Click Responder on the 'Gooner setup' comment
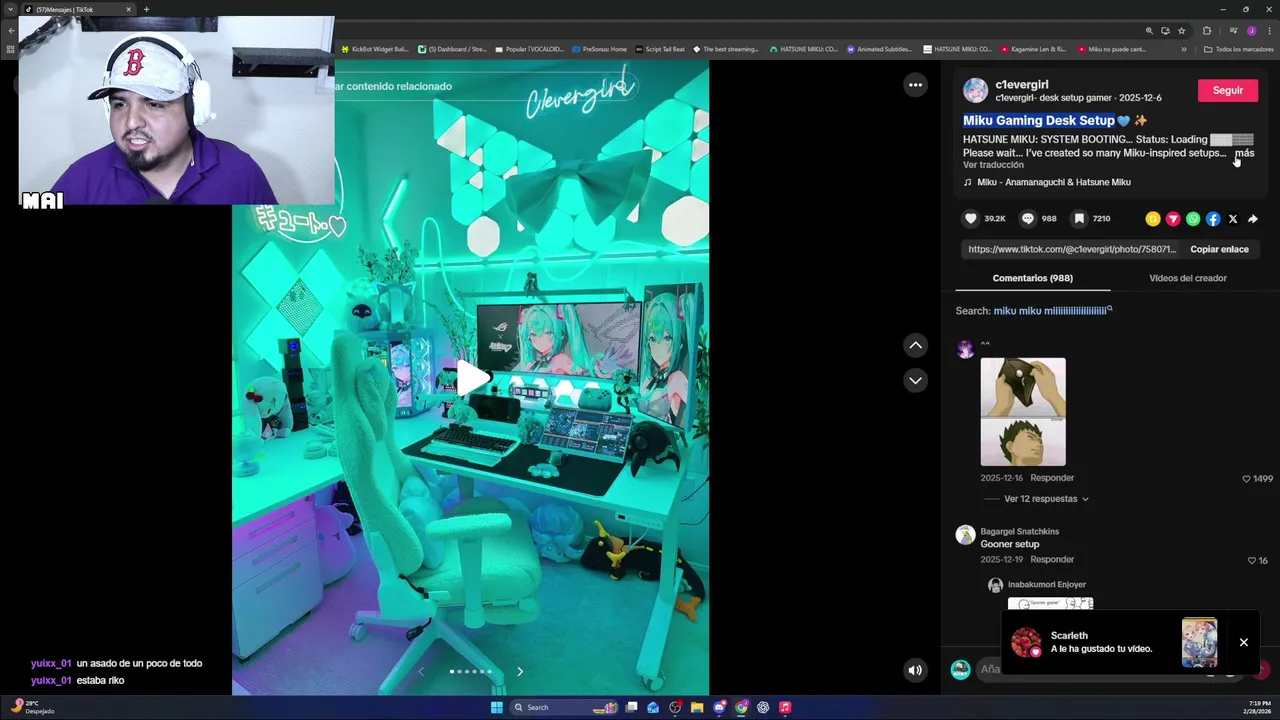This screenshot has height=720, width=1280. click(x=1052, y=560)
